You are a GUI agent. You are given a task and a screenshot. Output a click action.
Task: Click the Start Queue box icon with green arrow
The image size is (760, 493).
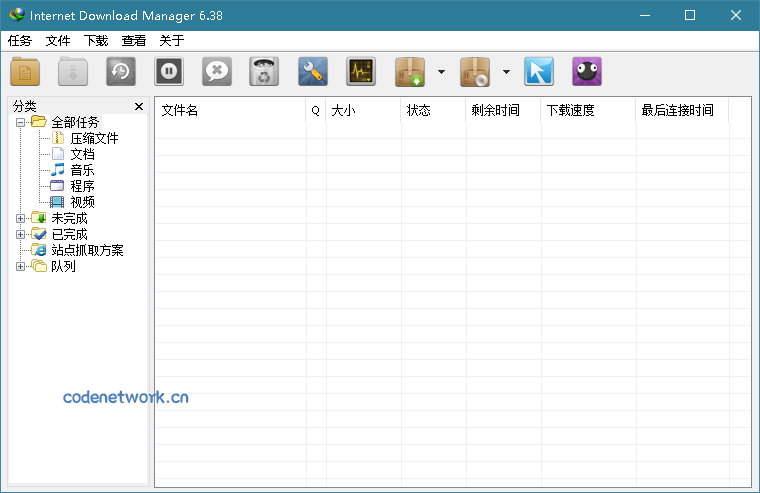tap(411, 72)
